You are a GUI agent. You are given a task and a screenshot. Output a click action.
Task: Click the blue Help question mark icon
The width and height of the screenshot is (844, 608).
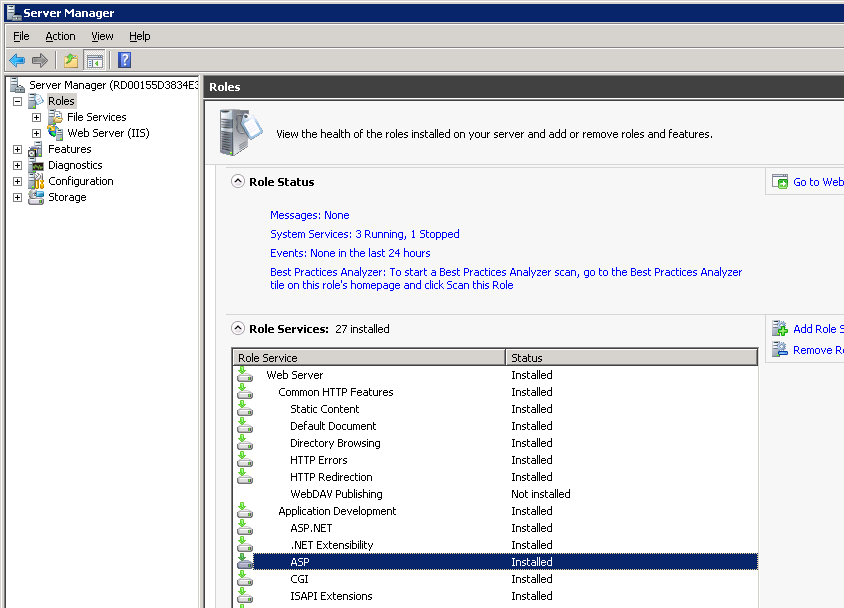pos(125,60)
